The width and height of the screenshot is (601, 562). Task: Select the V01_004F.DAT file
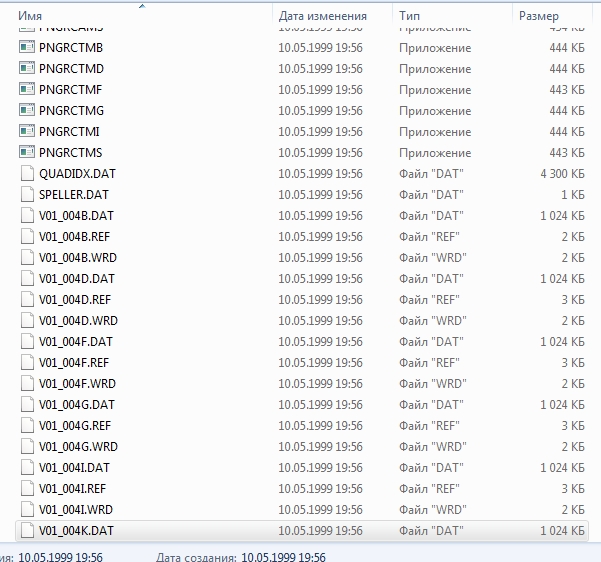tap(76, 342)
